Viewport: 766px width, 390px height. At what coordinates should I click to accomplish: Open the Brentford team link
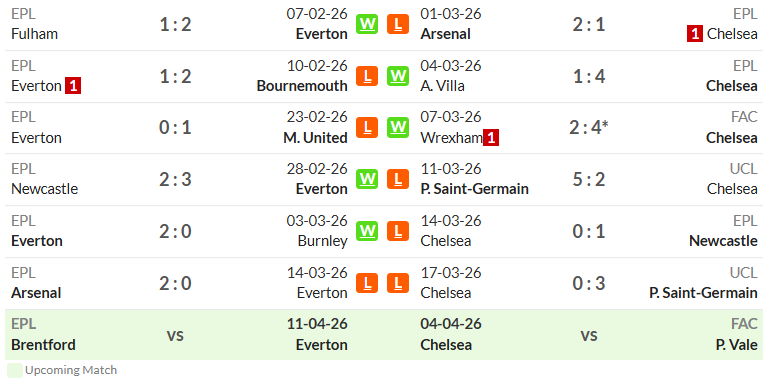tap(43, 345)
